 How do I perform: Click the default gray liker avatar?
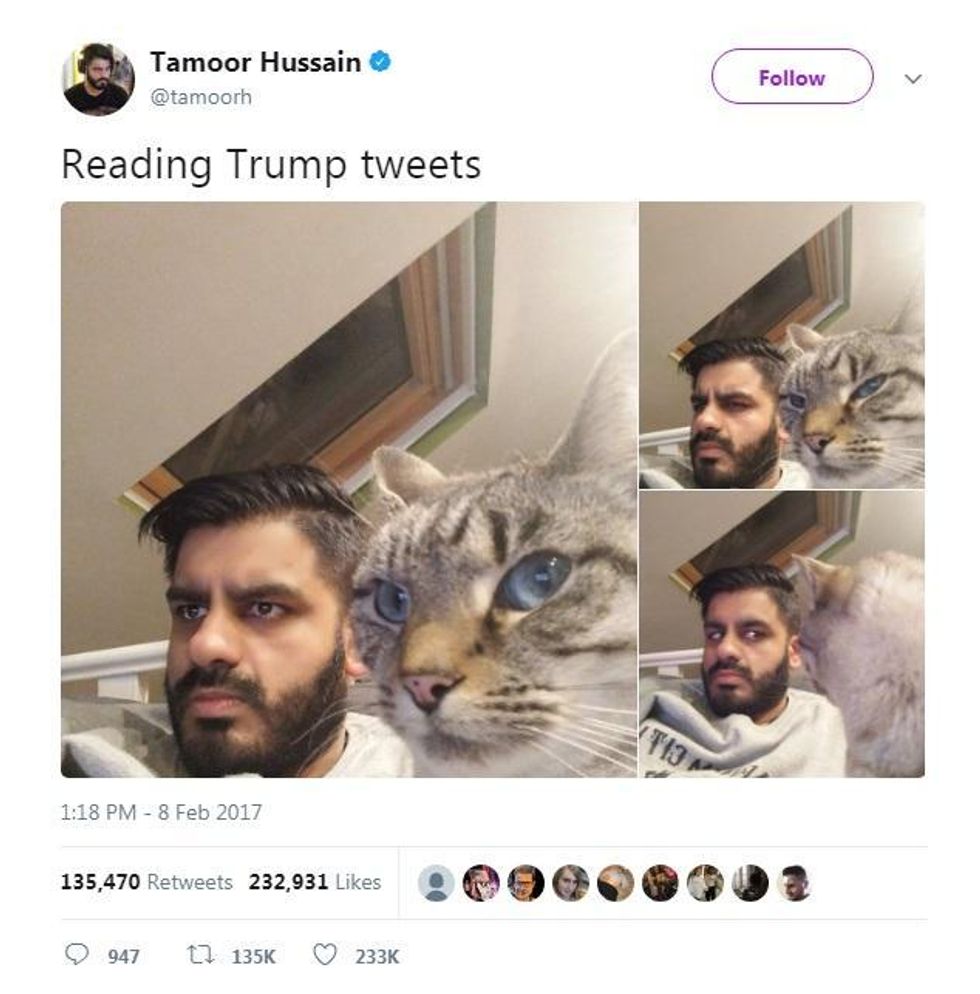point(436,882)
